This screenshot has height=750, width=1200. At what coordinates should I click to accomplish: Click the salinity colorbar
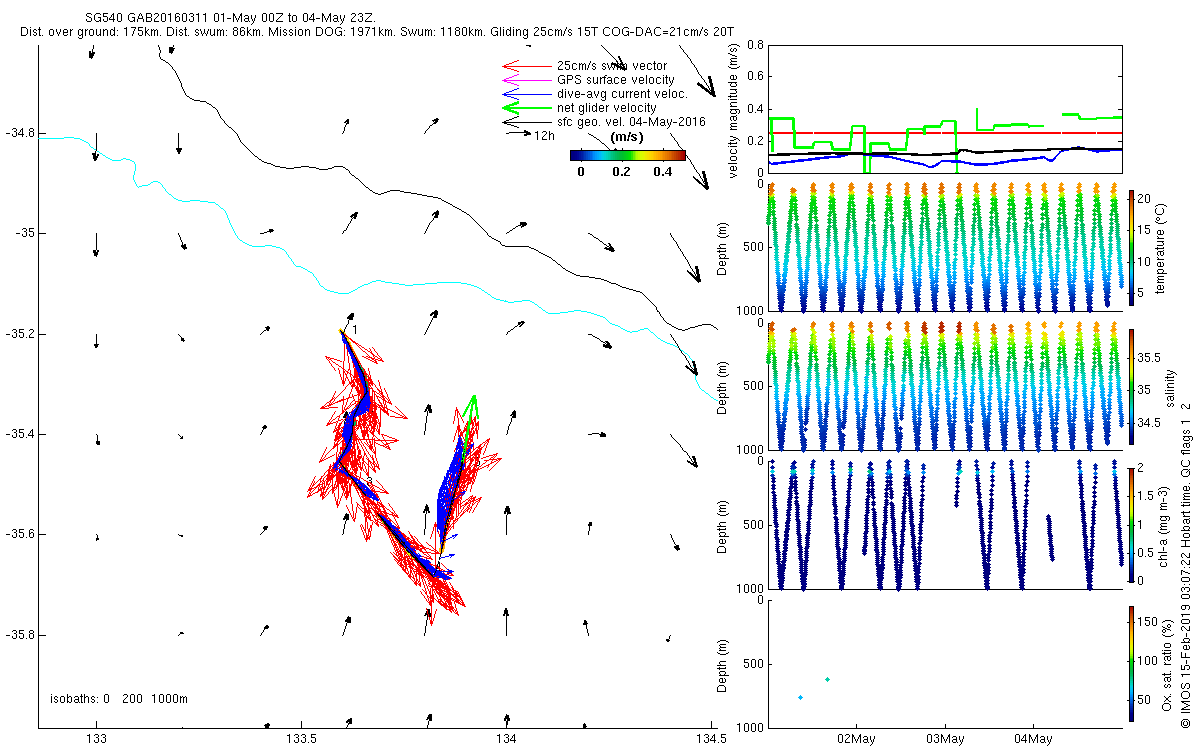point(1131,386)
